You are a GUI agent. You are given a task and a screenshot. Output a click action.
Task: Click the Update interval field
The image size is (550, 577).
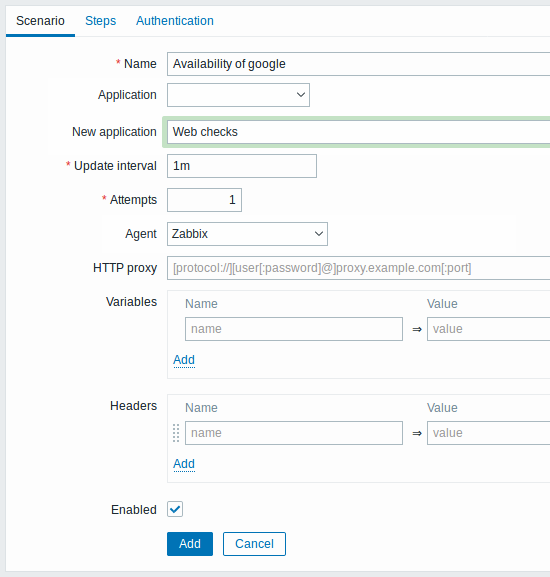point(242,166)
